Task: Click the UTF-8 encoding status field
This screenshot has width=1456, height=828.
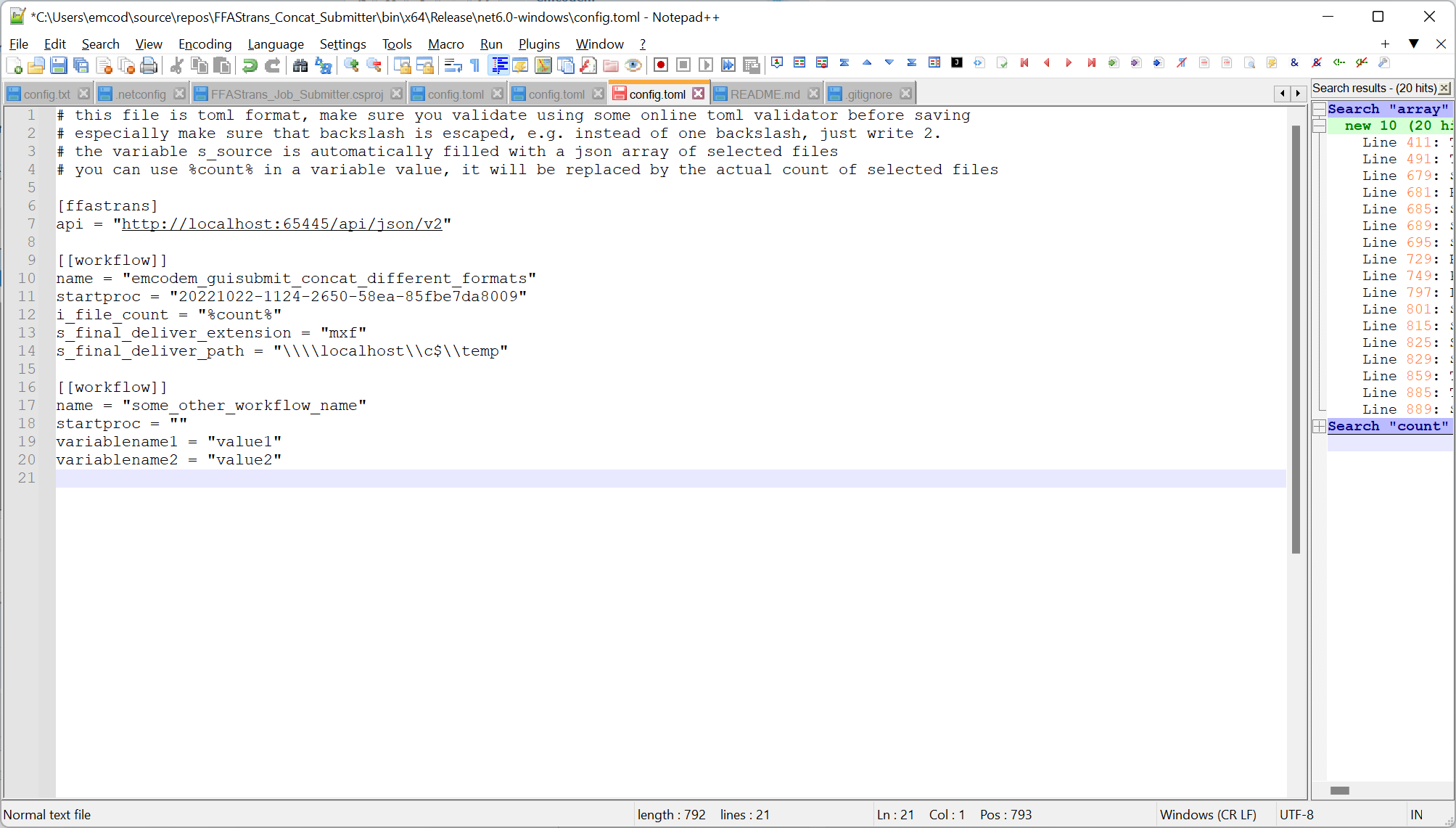Action: [x=1296, y=815]
